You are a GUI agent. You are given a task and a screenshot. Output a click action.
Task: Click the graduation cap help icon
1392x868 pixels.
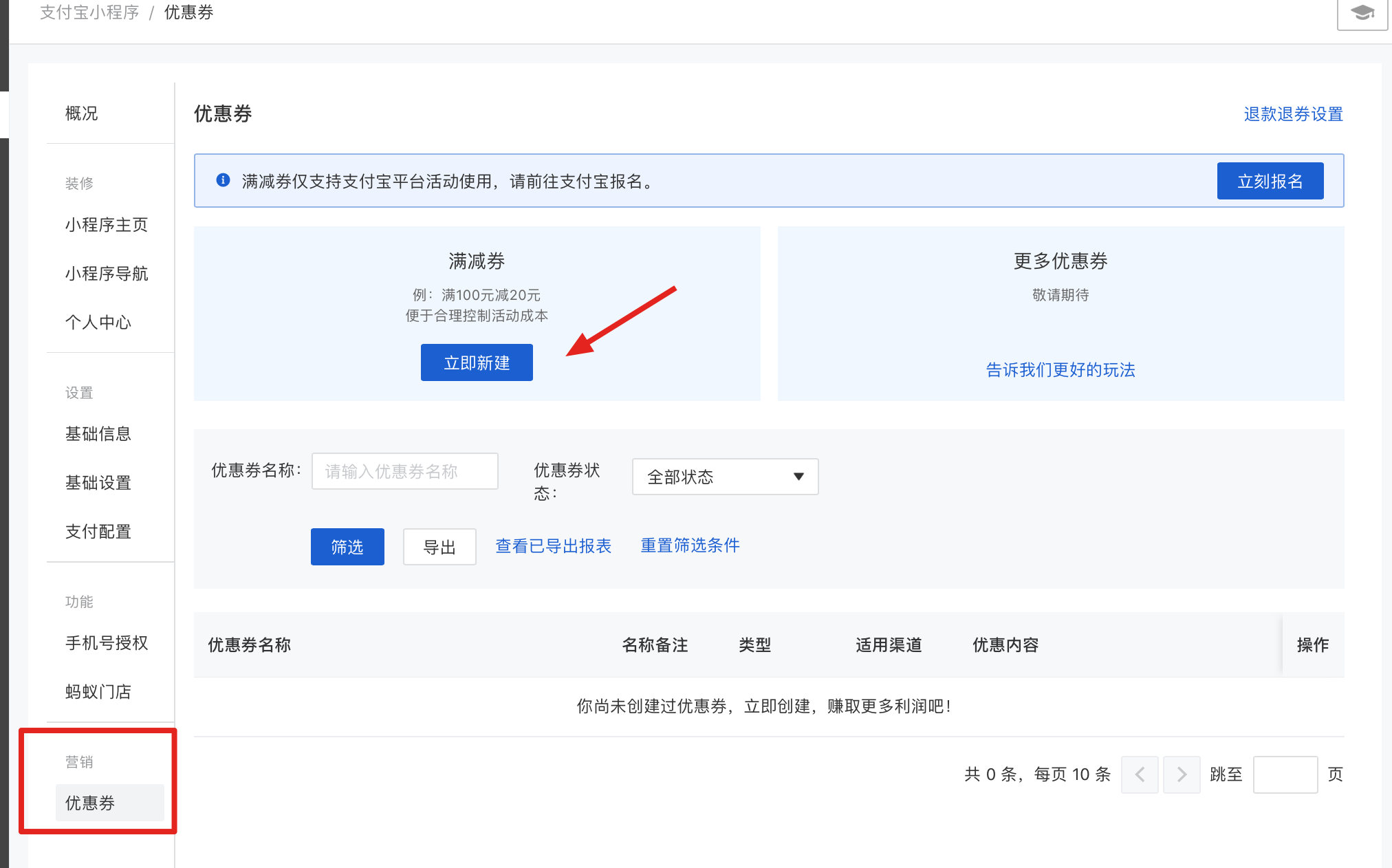pyautogui.click(x=1362, y=12)
